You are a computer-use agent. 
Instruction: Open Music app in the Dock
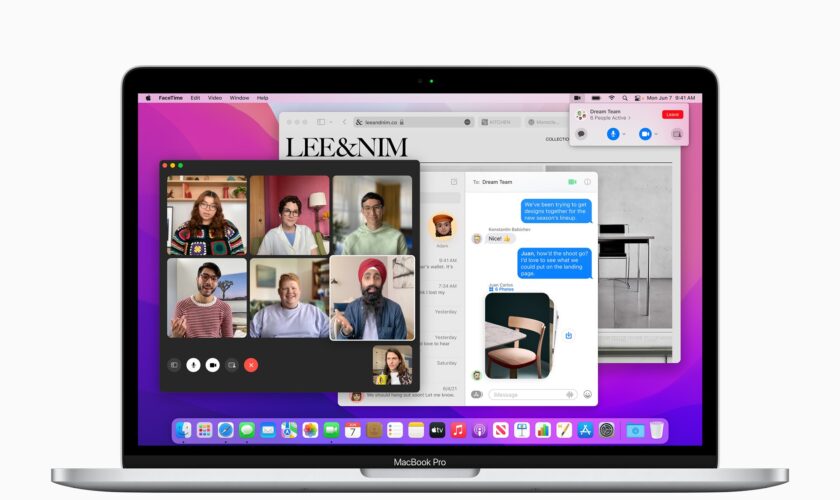tap(458, 430)
